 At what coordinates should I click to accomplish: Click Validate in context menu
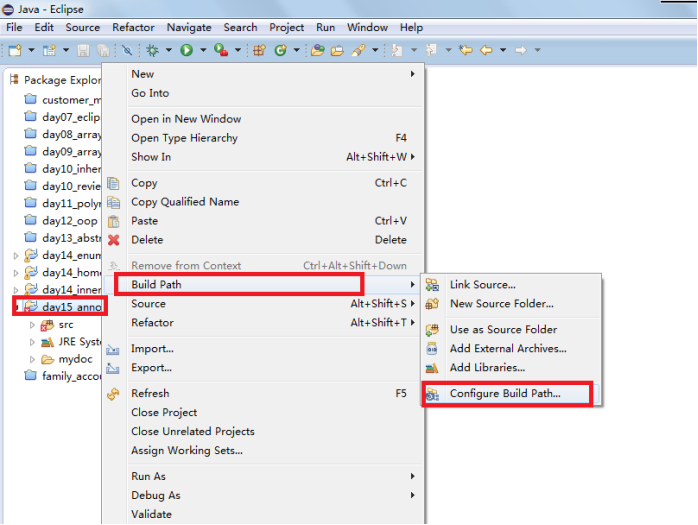pyautogui.click(x=263, y=514)
